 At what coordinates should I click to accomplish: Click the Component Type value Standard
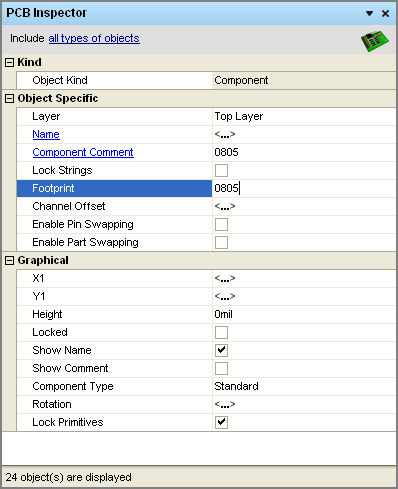point(304,386)
